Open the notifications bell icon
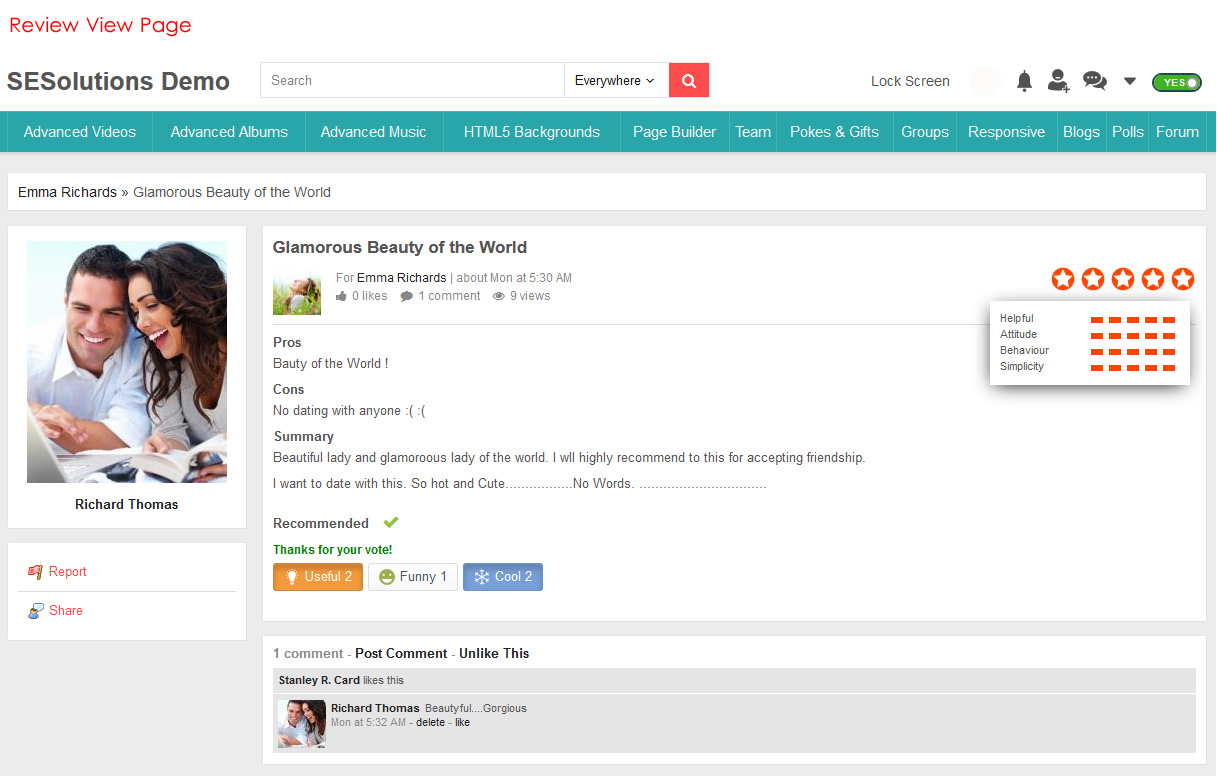 click(x=1024, y=81)
